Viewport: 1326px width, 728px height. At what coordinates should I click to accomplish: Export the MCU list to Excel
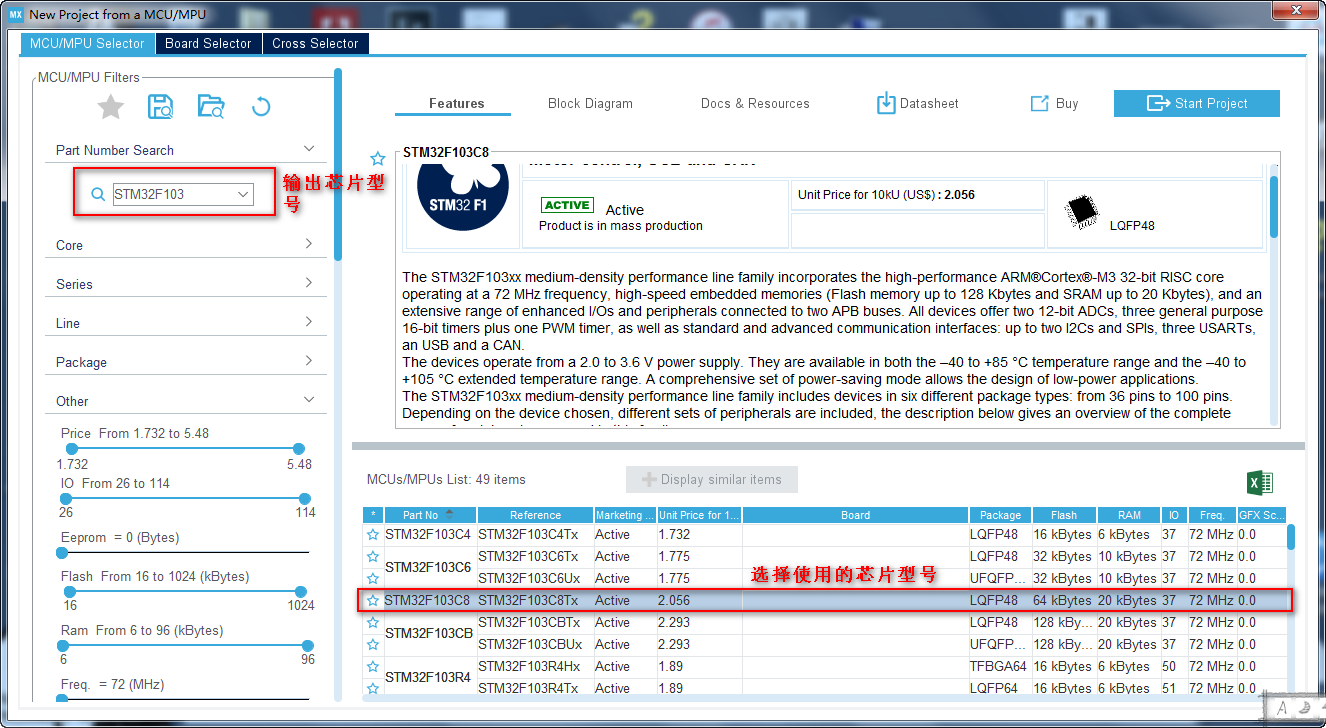point(1260,482)
